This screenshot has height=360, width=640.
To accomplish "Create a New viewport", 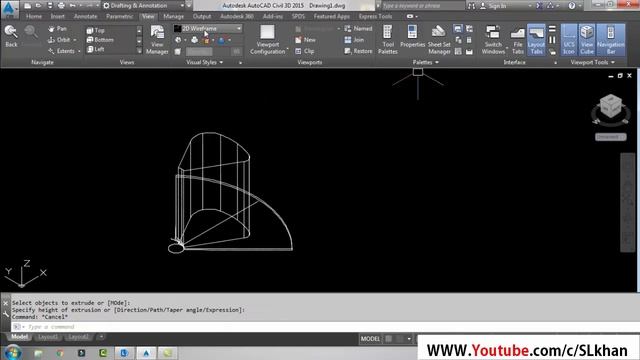I will point(306,40).
